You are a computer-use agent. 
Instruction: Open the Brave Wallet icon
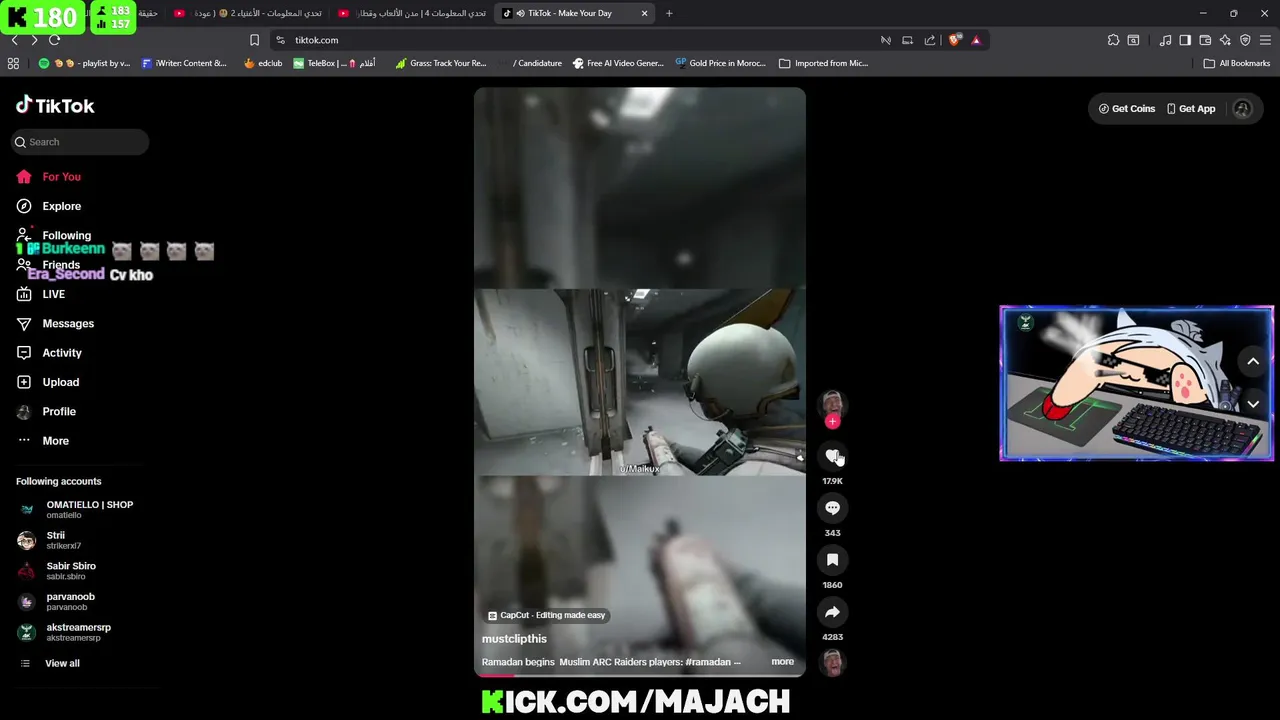pos(1205,40)
